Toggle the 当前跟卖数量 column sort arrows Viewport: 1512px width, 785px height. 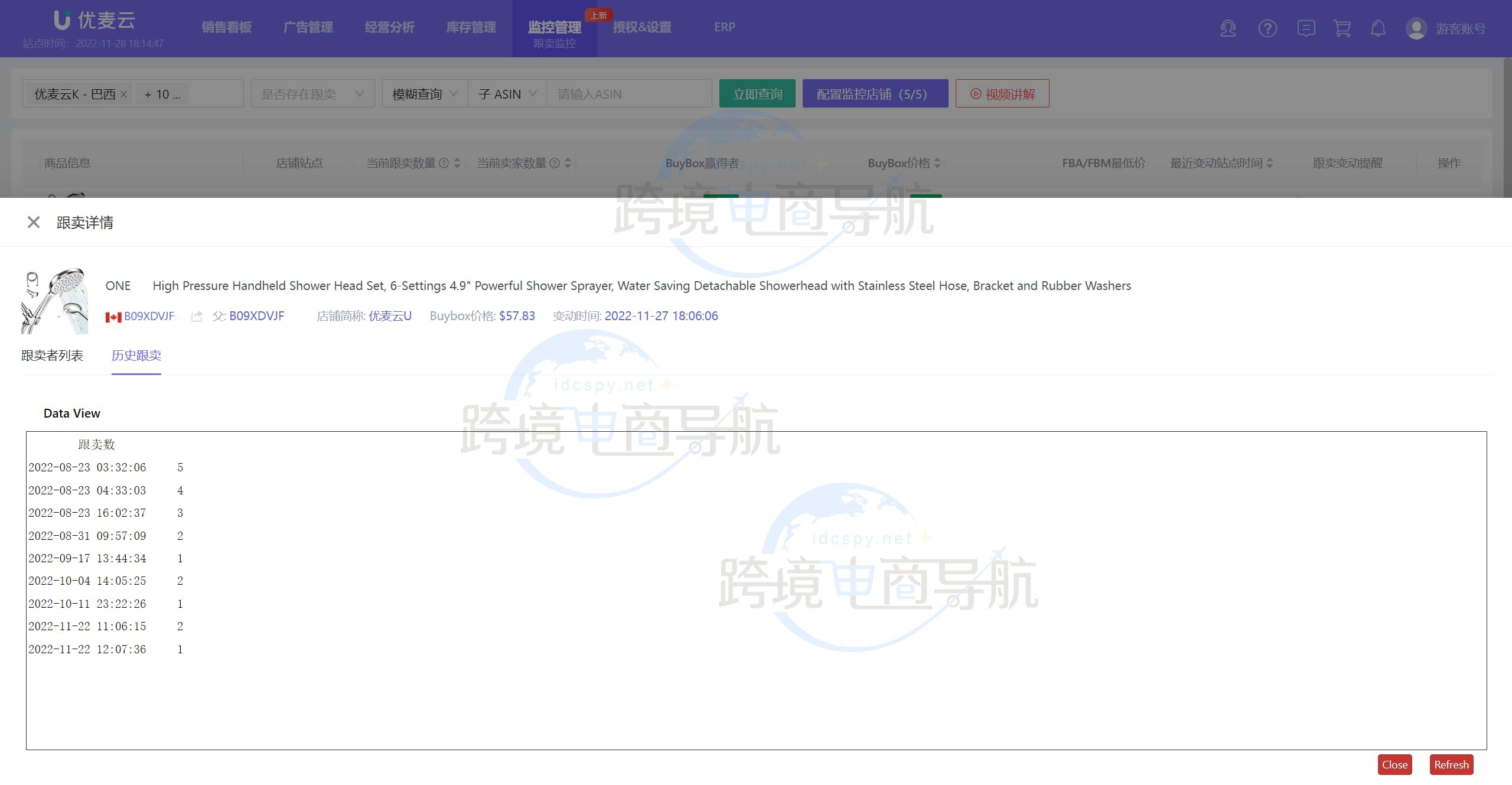coord(455,163)
